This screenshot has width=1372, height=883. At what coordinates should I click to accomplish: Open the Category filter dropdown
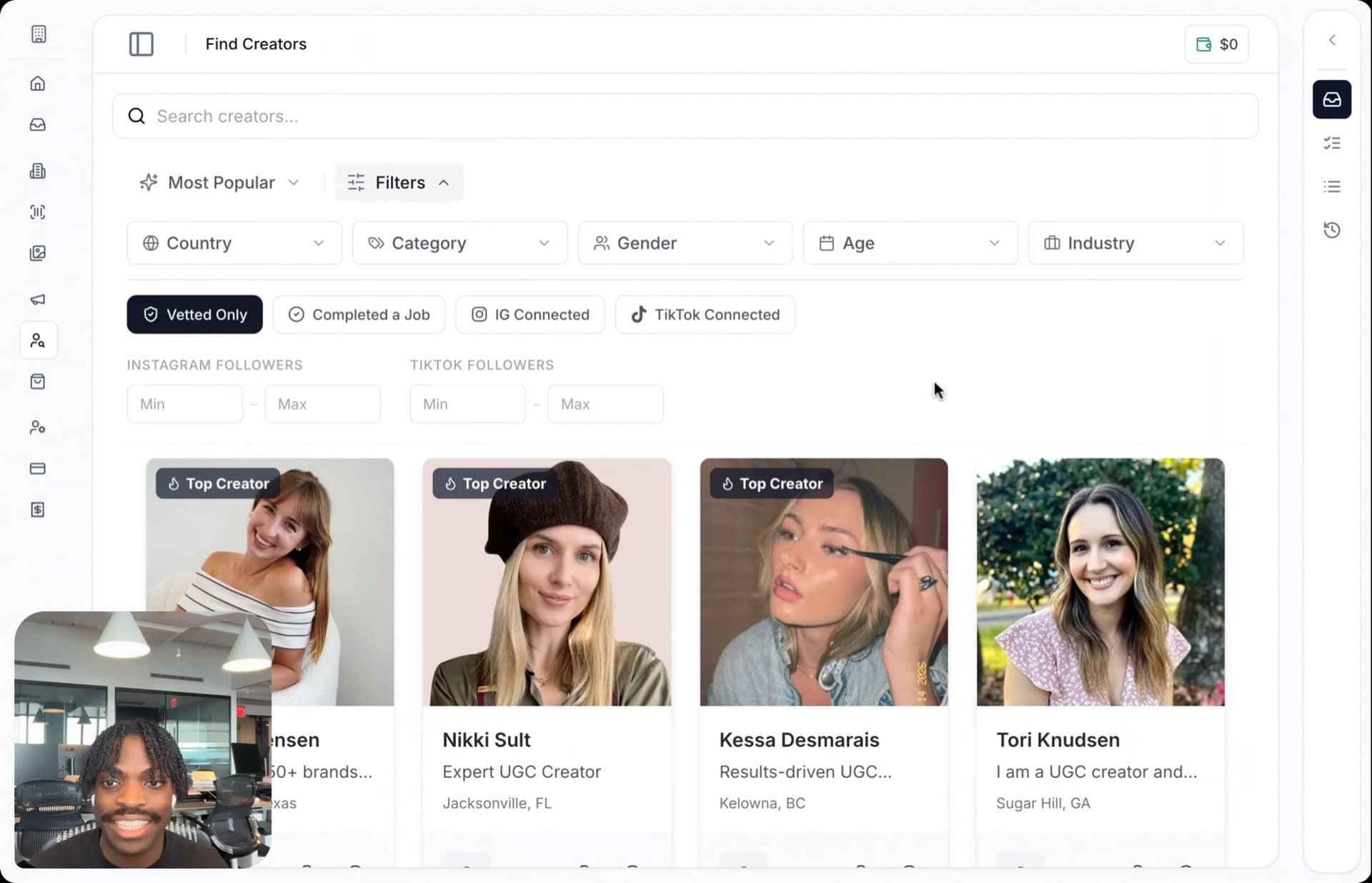tap(459, 243)
